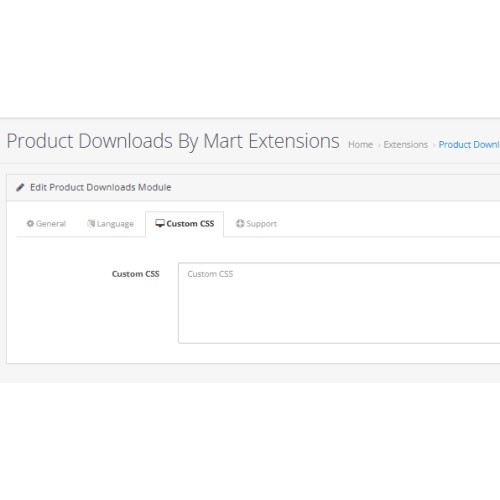Click the lifebuoy icon beside Support
Screen dimensions: 500x500
click(x=240, y=223)
